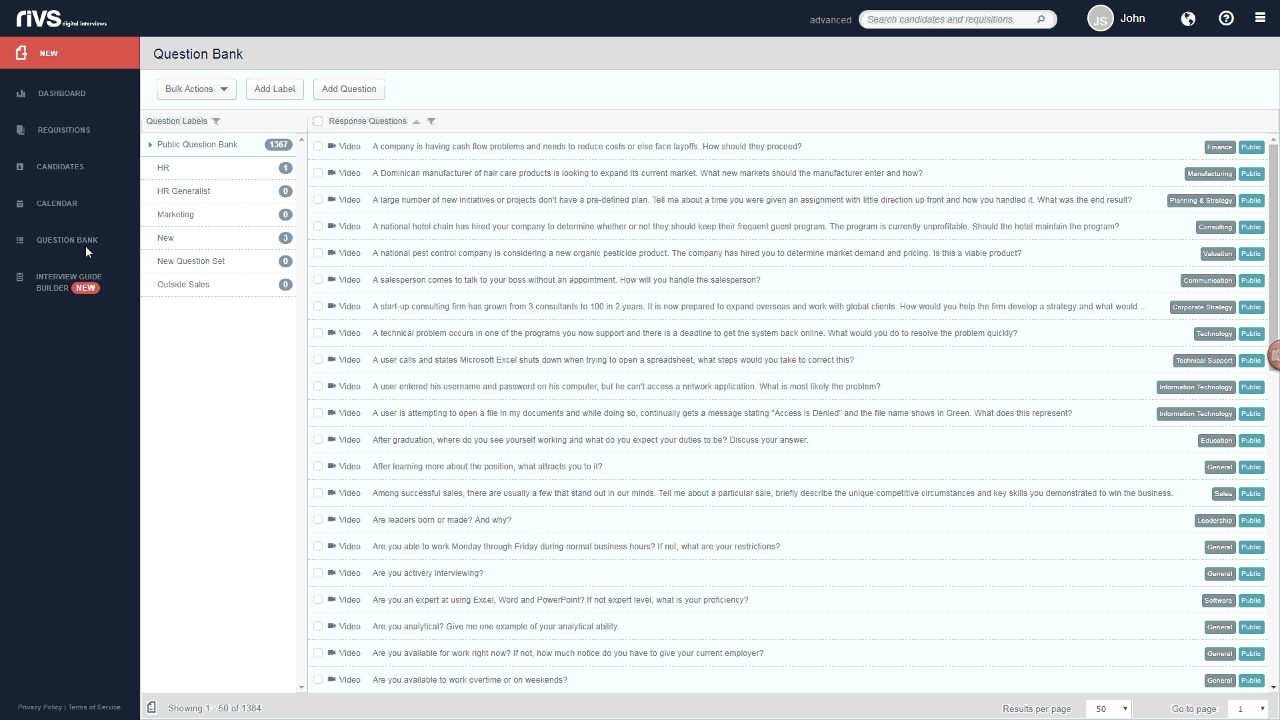Screen dimensions: 1280x720
Task: Click the Leadership tag on leaders question
Action: point(1215,520)
